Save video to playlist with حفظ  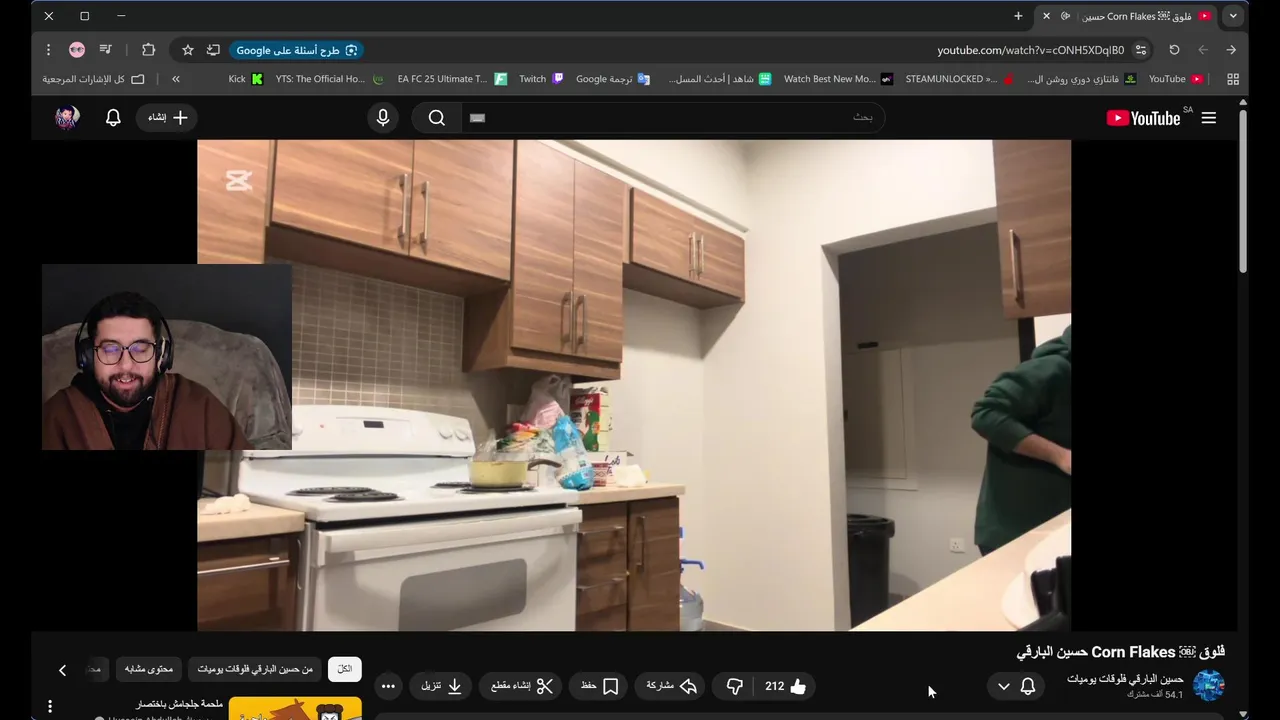600,686
